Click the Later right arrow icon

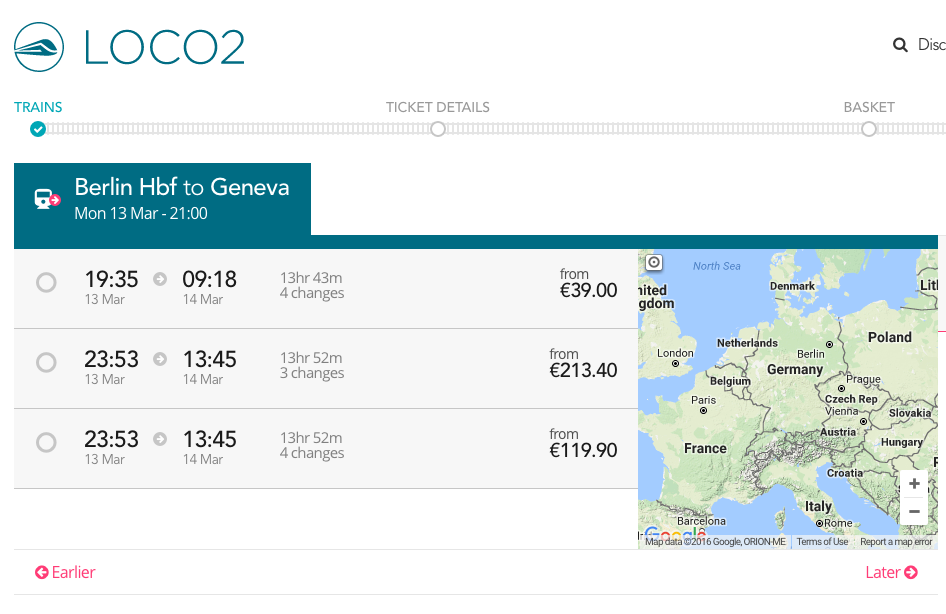pyautogui.click(x=911, y=573)
